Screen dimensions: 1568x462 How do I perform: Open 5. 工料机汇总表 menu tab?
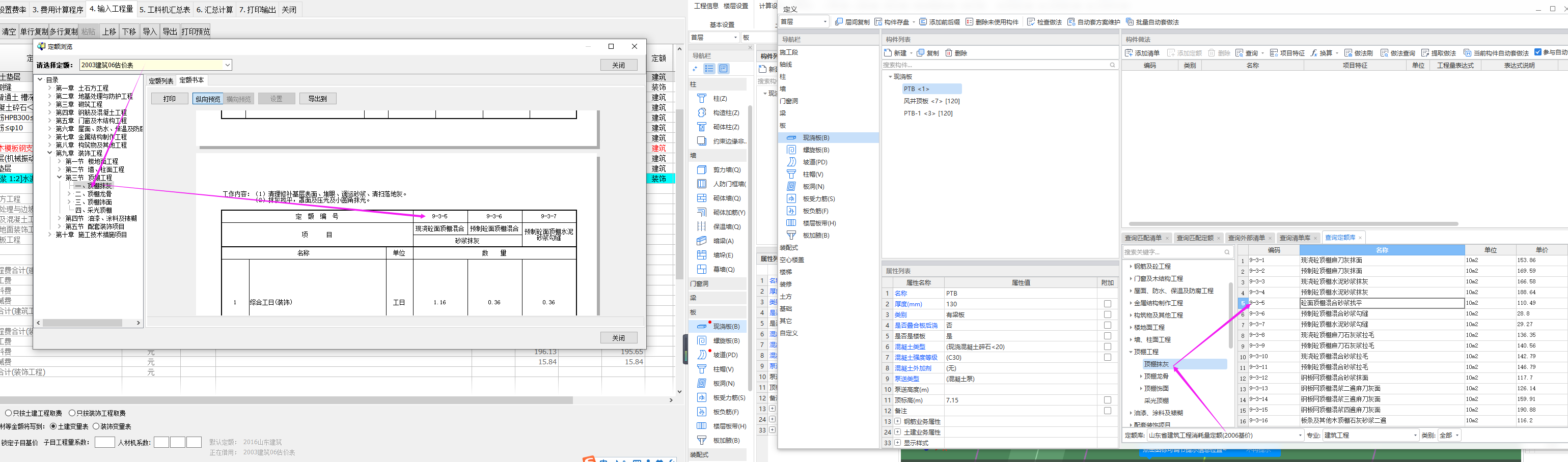164,10
